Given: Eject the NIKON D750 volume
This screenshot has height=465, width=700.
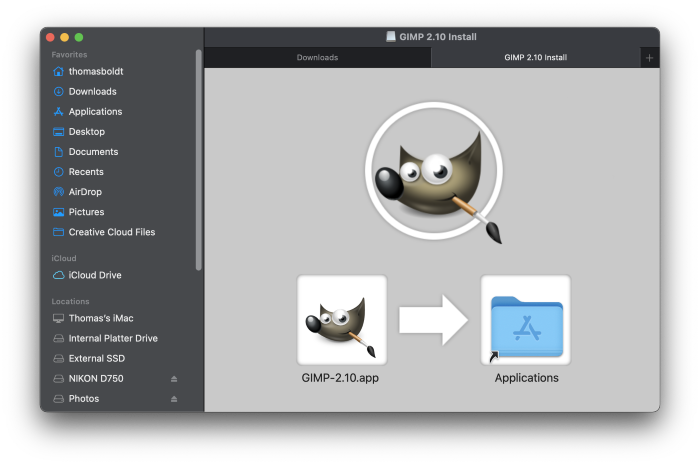Looking at the screenshot, I should click(174, 379).
